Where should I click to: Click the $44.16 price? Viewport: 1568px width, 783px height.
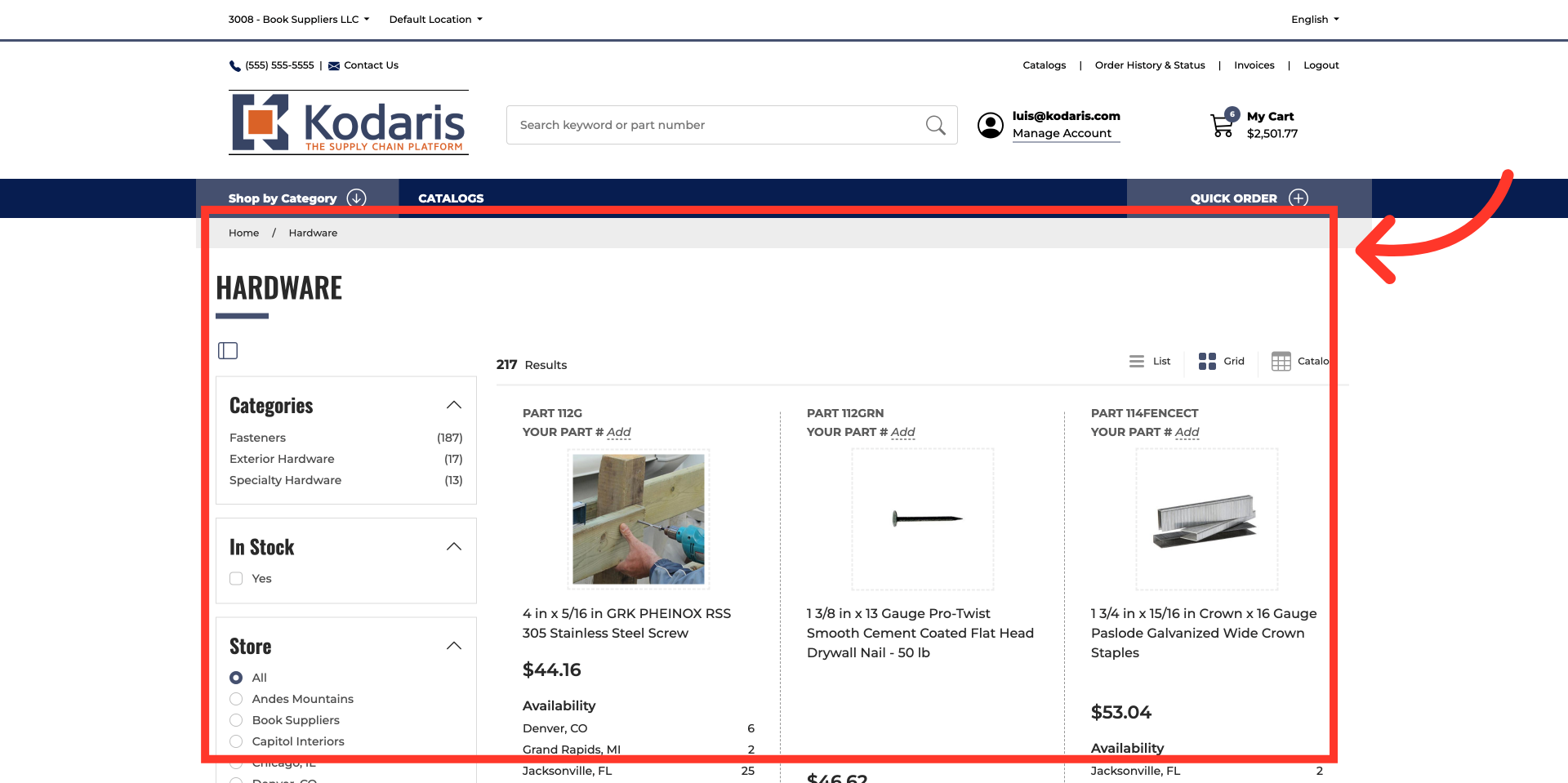click(552, 670)
